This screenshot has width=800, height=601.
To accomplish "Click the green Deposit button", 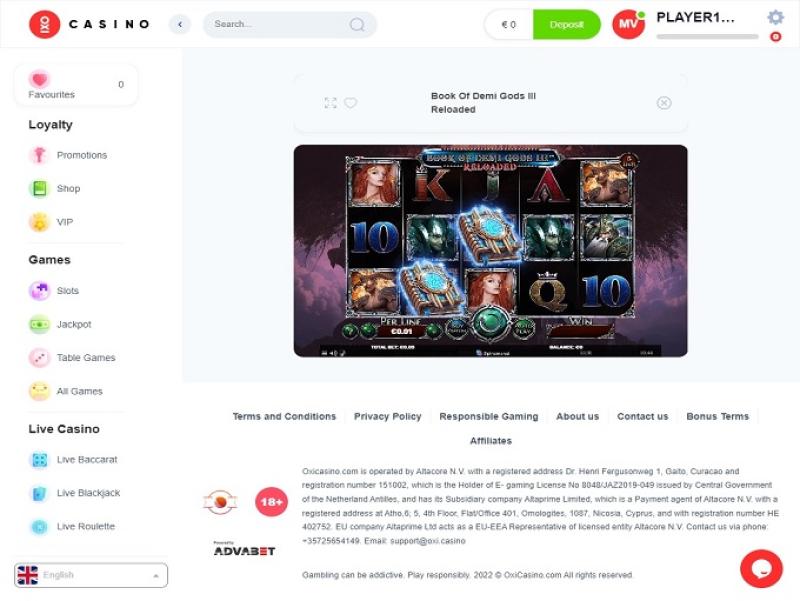I will click(566, 24).
